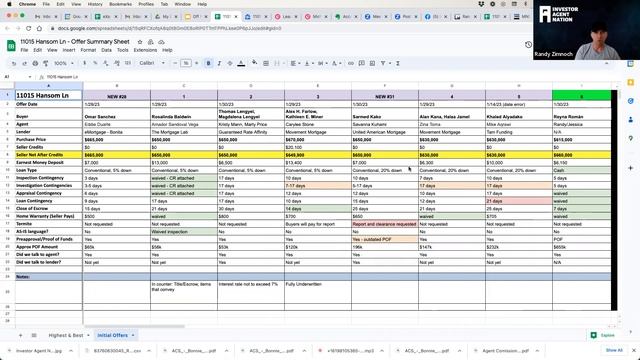Click the get add-ons plus icon in side panel

tap(631, 168)
